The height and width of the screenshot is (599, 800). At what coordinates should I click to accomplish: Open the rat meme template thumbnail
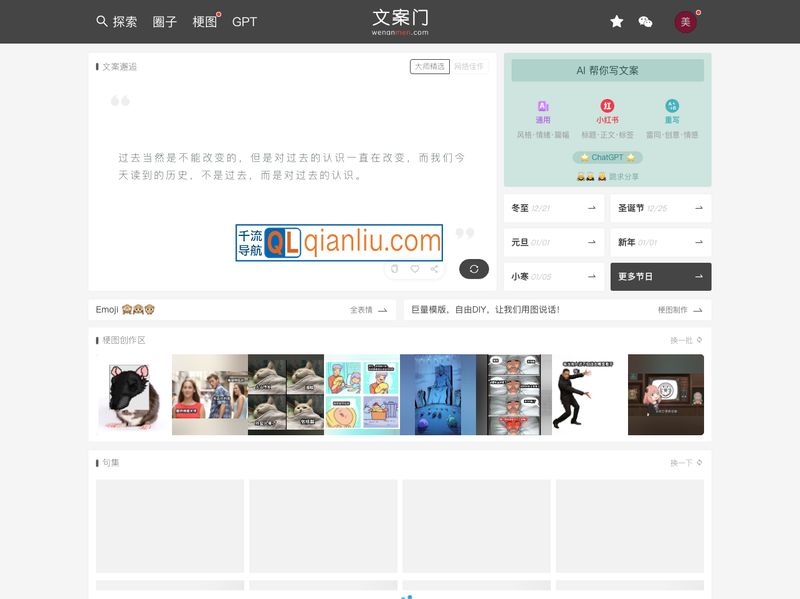[134, 395]
